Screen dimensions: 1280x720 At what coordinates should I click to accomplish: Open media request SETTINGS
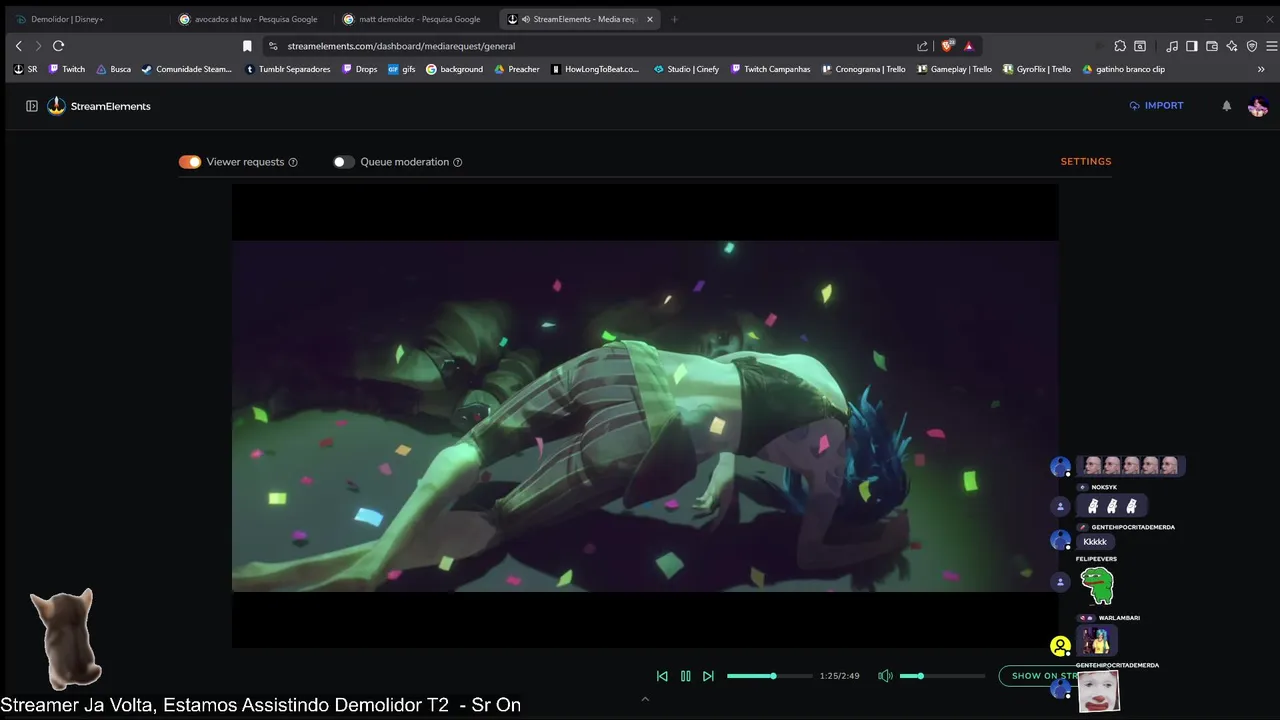[x=1086, y=161]
